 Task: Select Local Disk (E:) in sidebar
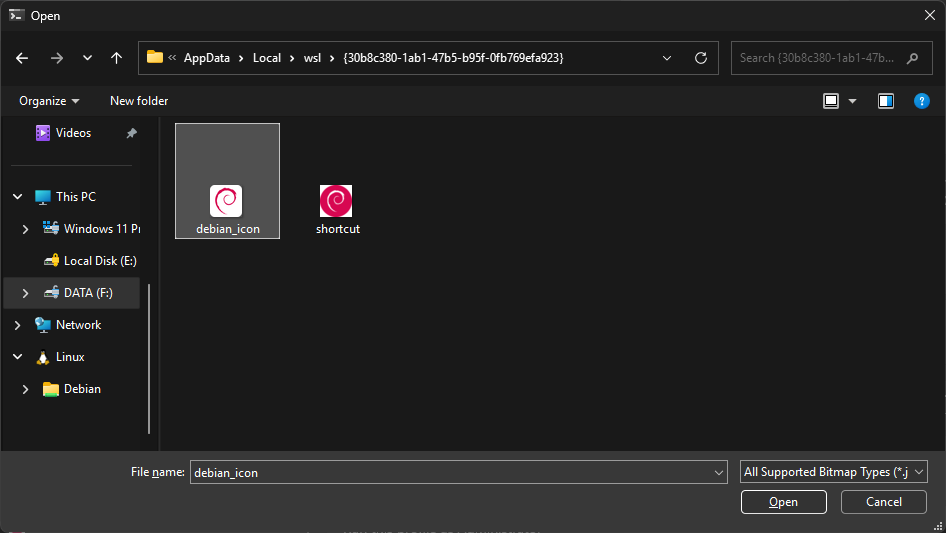99,261
